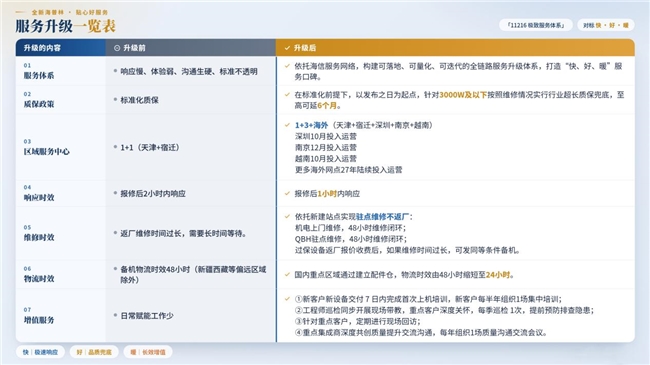The width and height of the screenshot is (650, 365).
Task: Click the line 机电上门维修，48小时维修闭环
Action: pos(350,228)
